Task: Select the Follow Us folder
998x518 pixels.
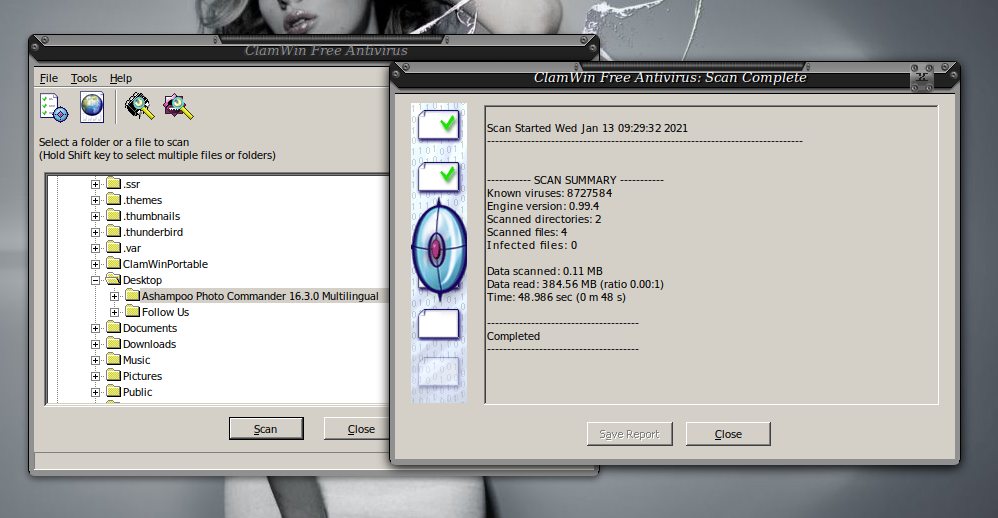Action: point(165,312)
